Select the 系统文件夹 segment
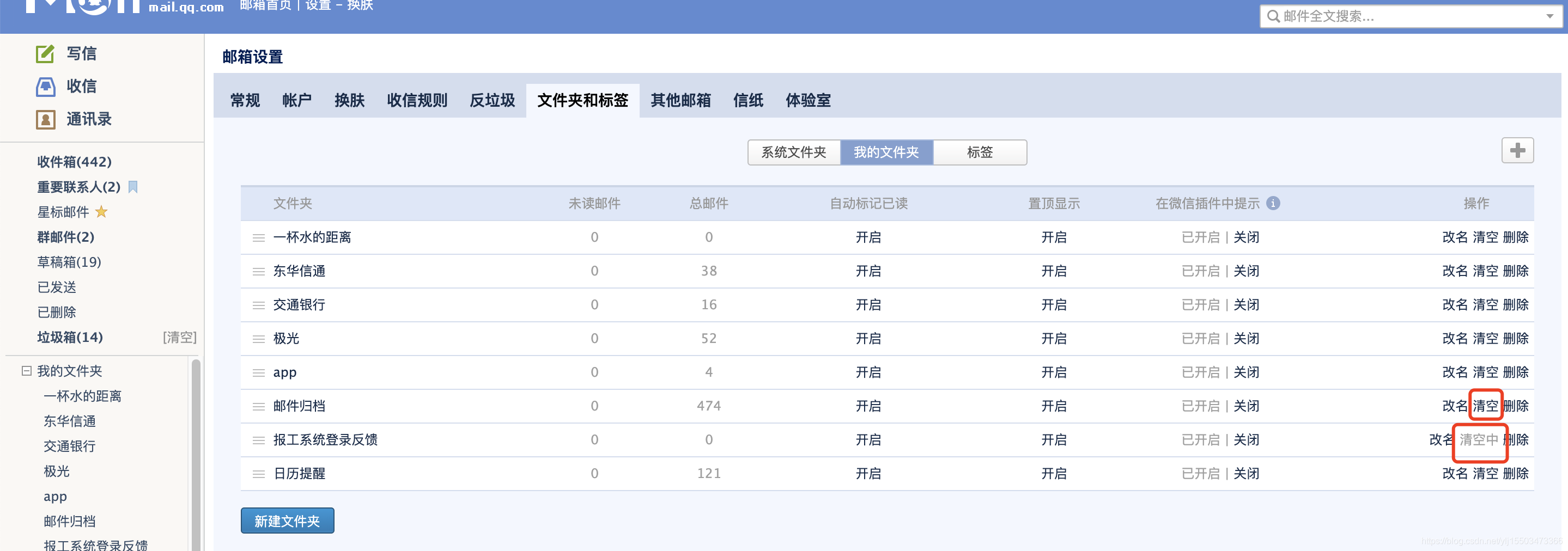Image resolution: width=1568 pixels, height=551 pixels. (x=794, y=152)
